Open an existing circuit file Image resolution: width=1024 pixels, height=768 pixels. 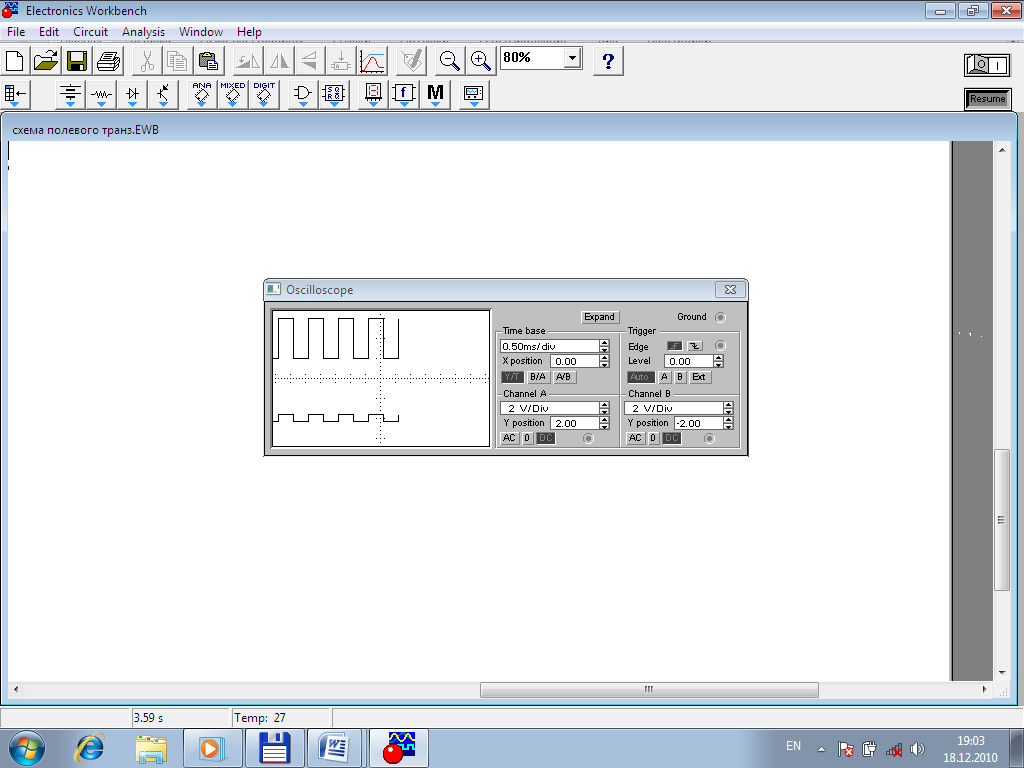(x=46, y=61)
